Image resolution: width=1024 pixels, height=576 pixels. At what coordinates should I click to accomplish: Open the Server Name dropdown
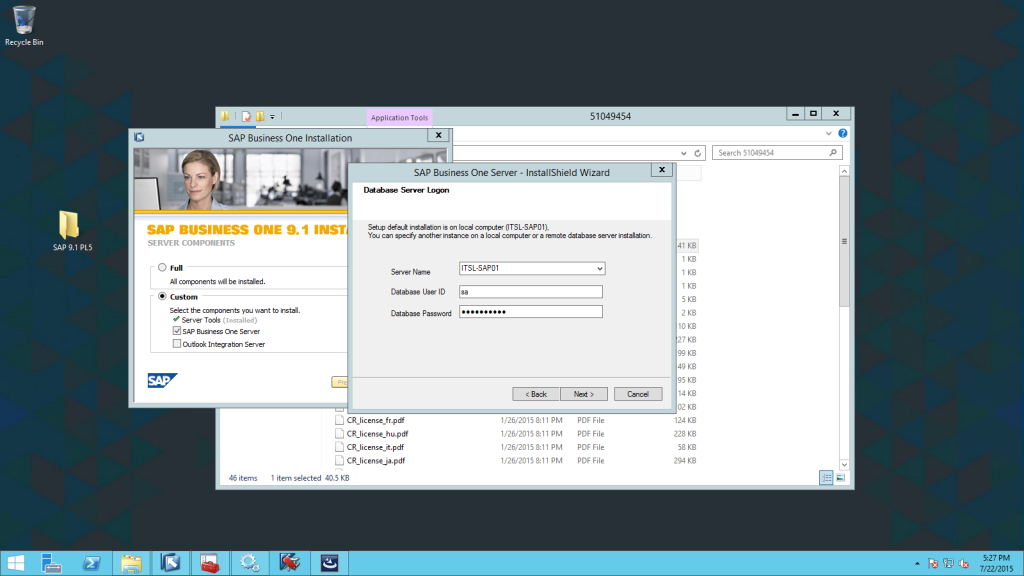click(x=599, y=268)
